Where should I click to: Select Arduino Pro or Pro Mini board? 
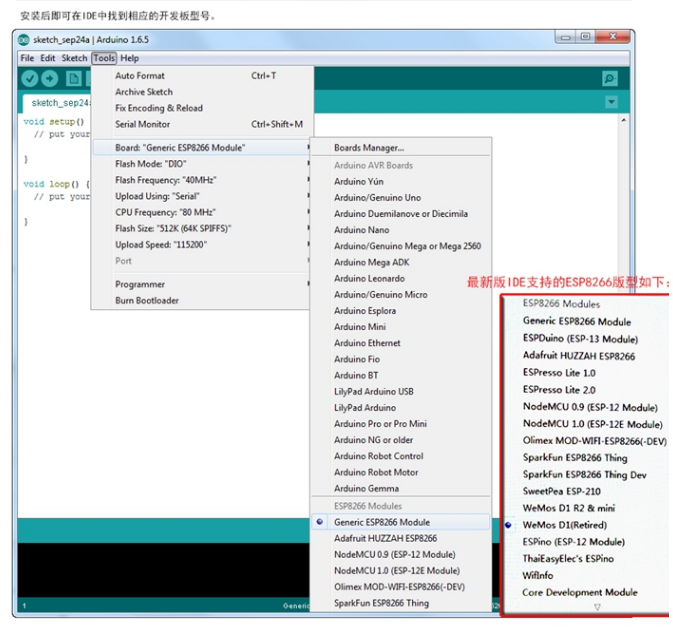(x=400, y=424)
